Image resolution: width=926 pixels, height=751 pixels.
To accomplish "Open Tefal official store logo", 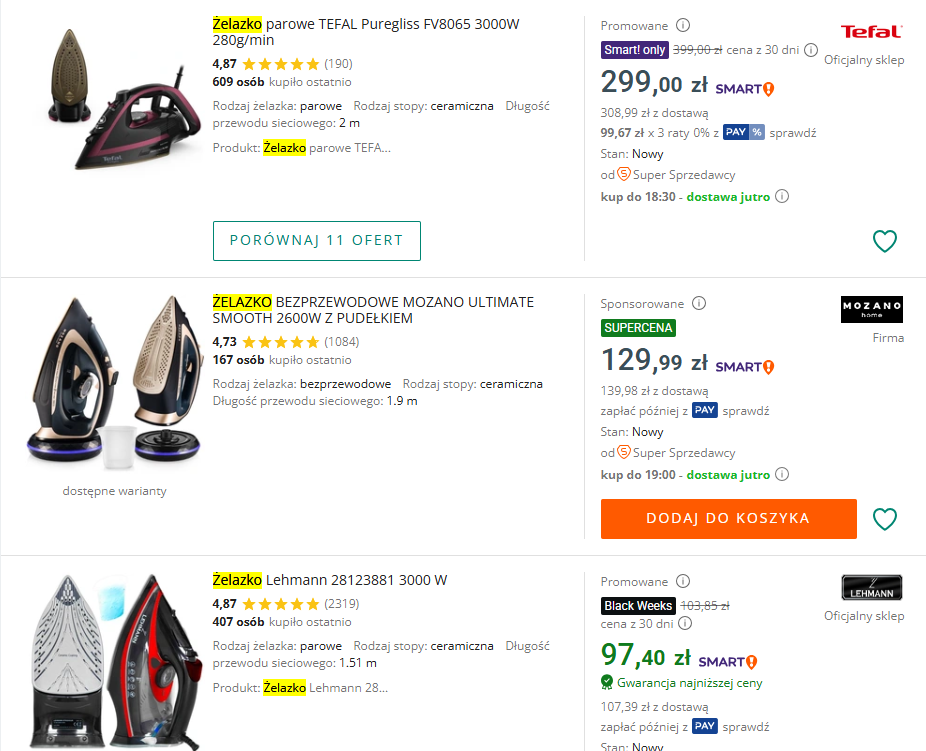I will (x=871, y=32).
